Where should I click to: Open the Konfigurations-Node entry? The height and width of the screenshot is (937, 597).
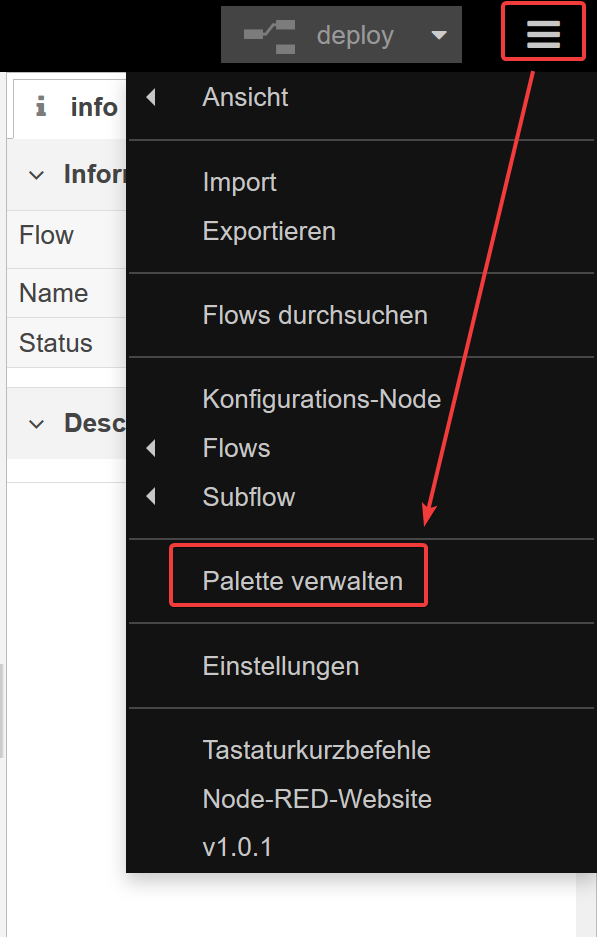pos(321,399)
